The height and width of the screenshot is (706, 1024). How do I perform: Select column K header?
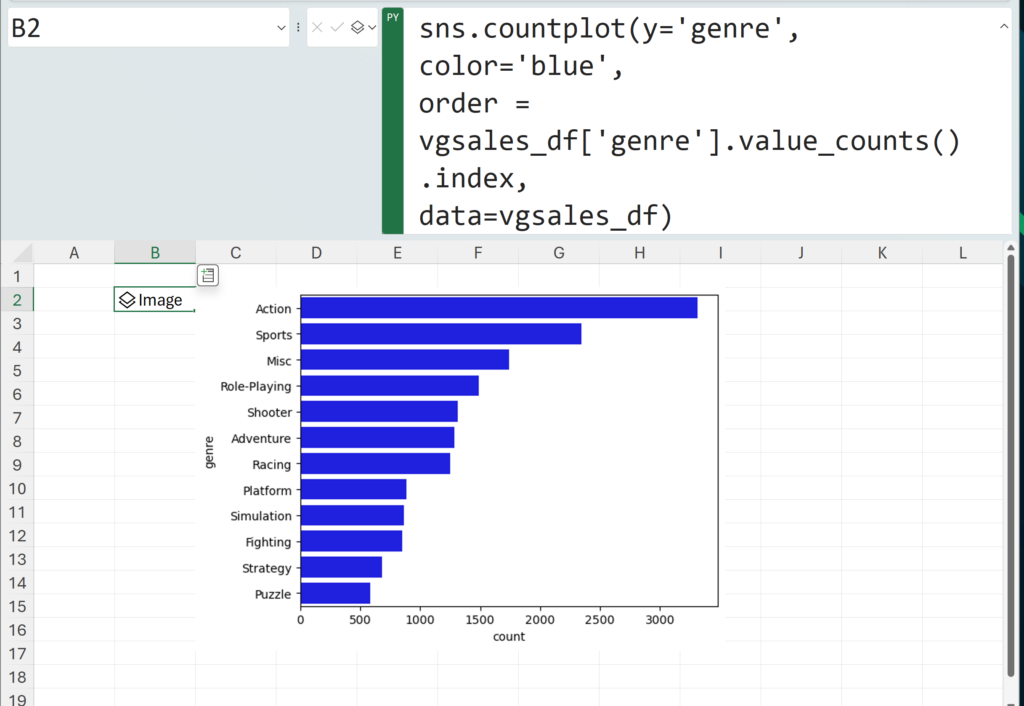point(882,254)
